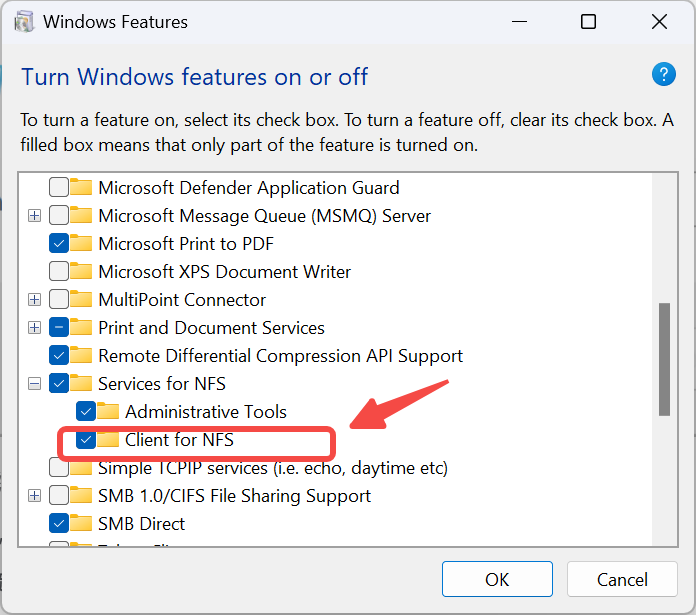The height and width of the screenshot is (615, 696).
Task: Click the Administrative Tools folder icon
Action: pyautogui.click(x=108, y=411)
